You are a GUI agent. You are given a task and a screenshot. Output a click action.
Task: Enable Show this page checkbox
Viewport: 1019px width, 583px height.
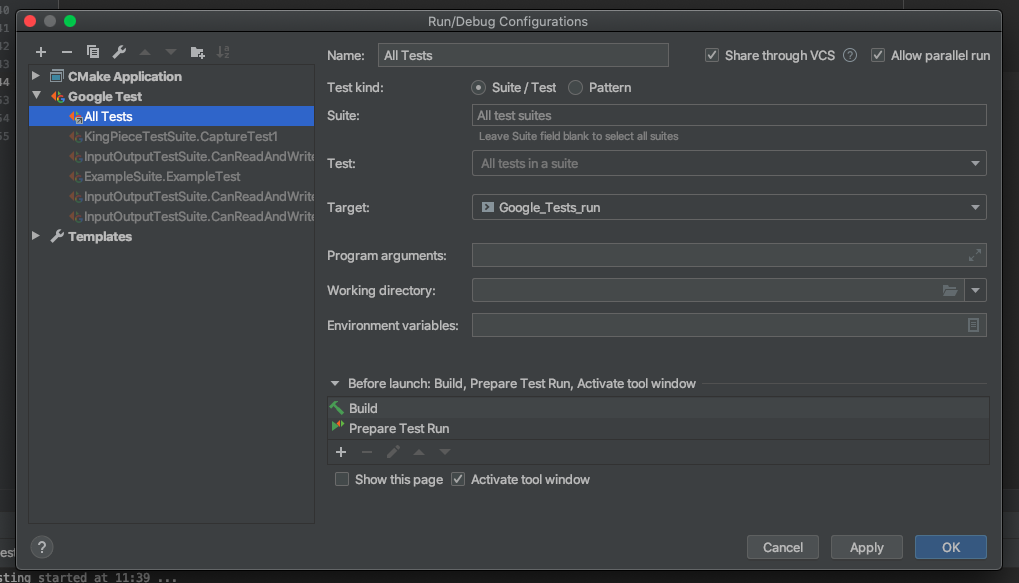click(x=342, y=480)
